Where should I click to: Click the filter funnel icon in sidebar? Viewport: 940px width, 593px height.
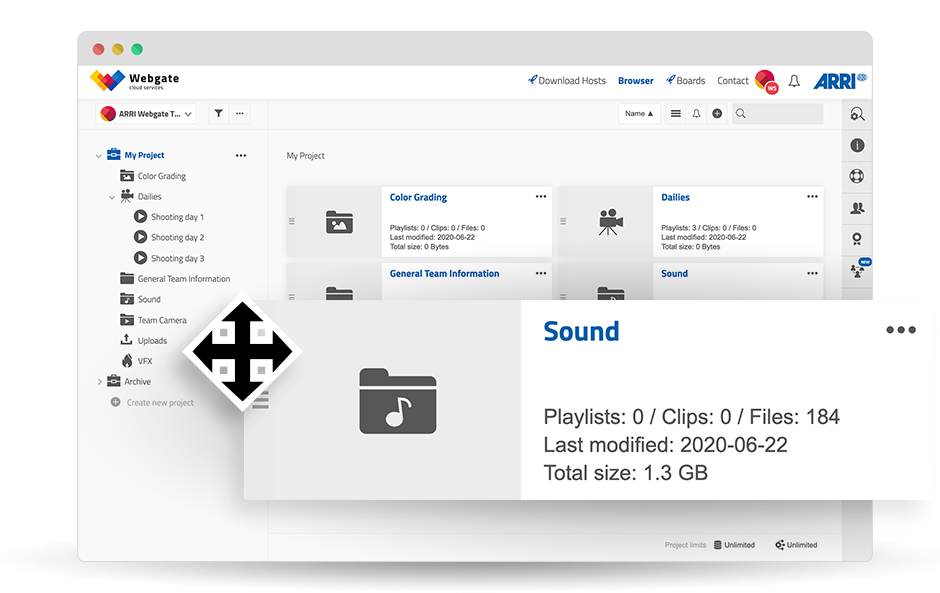(x=218, y=114)
